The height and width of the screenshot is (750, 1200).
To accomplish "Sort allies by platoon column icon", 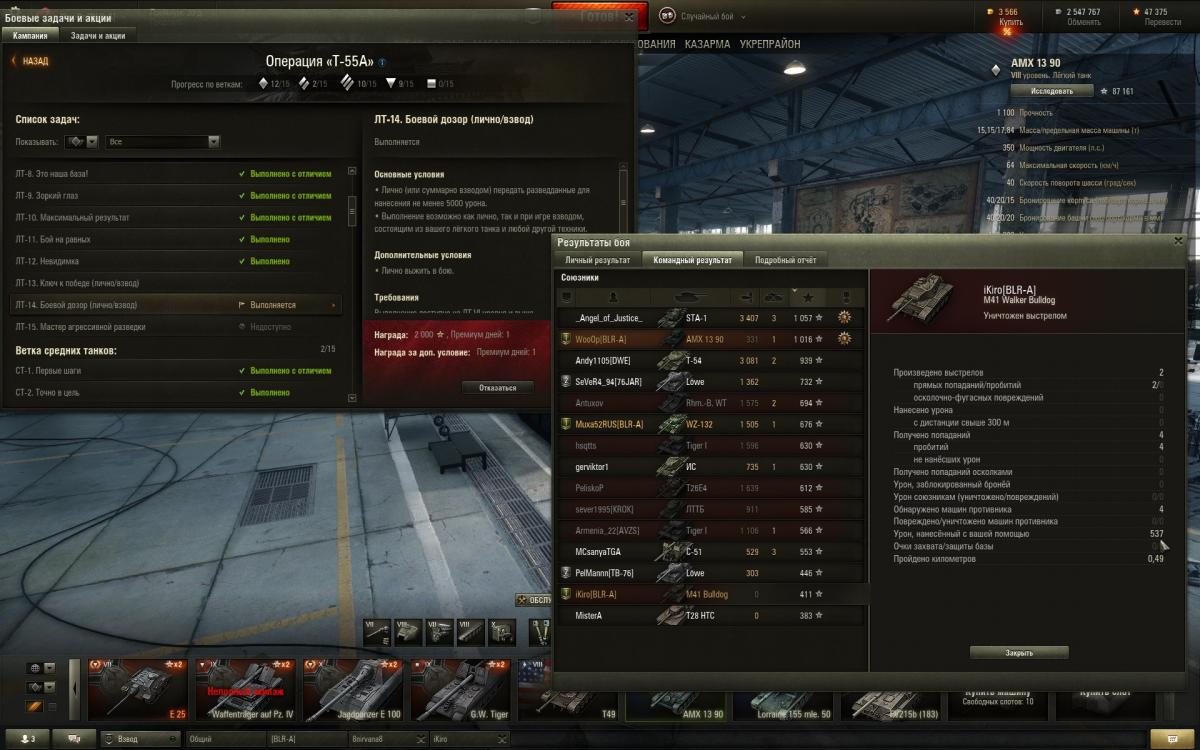I will (x=566, y=297).
